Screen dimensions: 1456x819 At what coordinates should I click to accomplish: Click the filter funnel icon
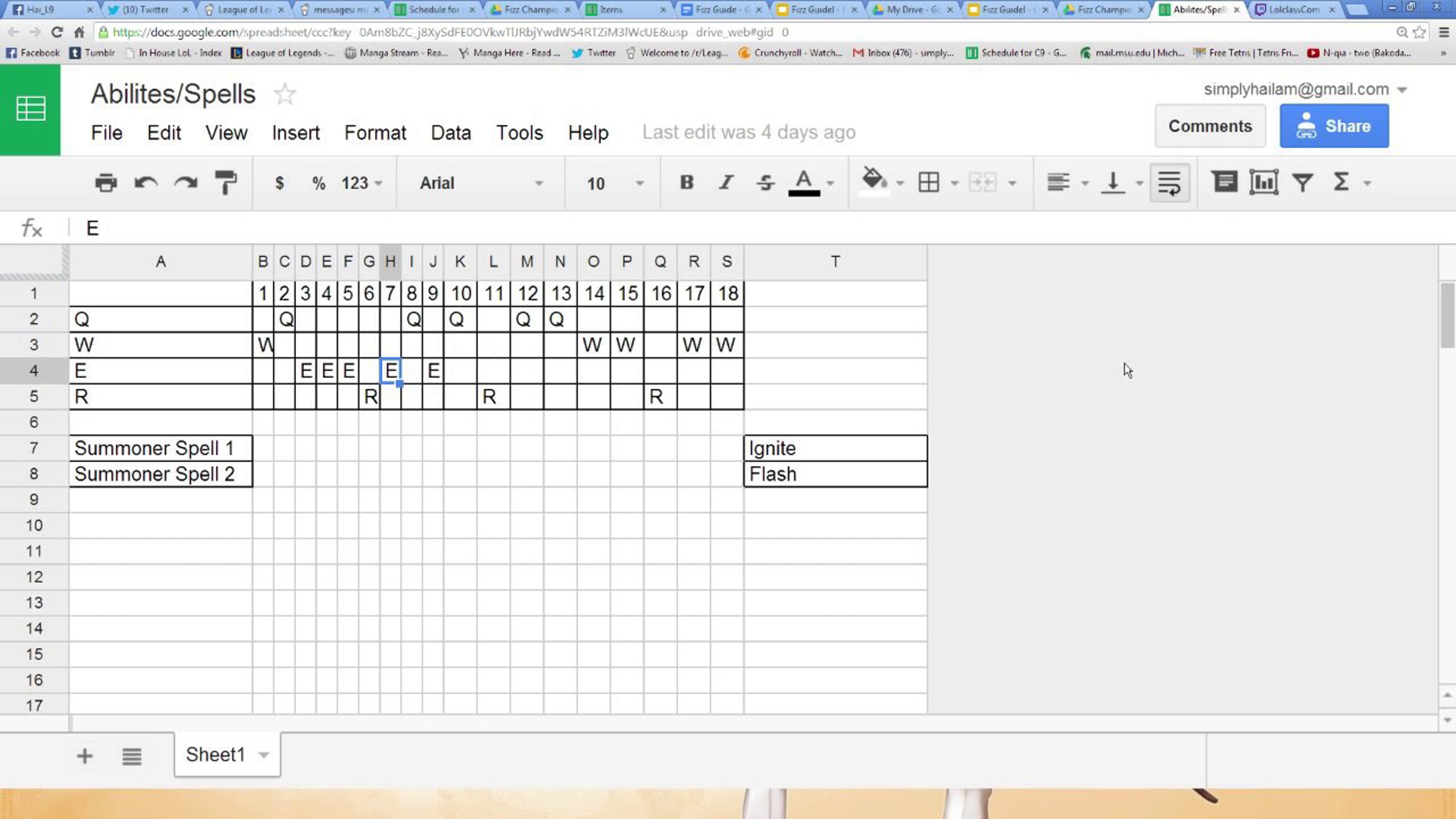tap(1303, 183)
